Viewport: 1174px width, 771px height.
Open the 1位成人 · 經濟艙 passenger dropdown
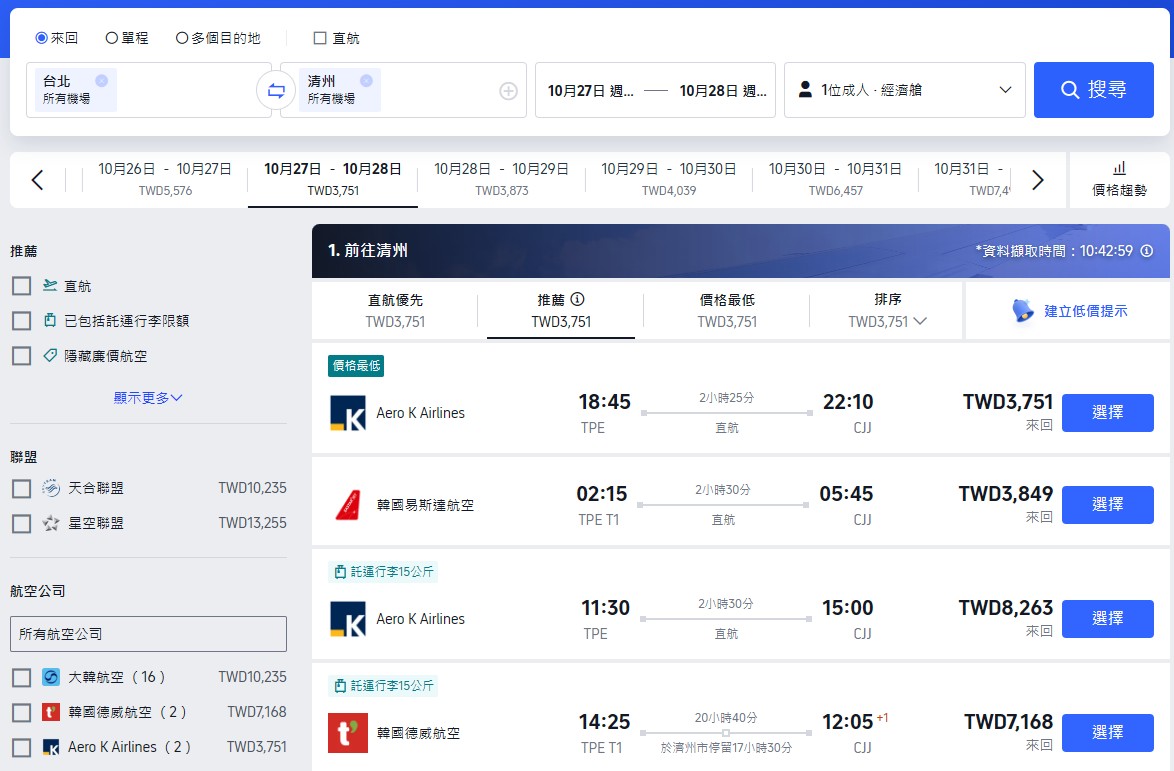point(904,90)
